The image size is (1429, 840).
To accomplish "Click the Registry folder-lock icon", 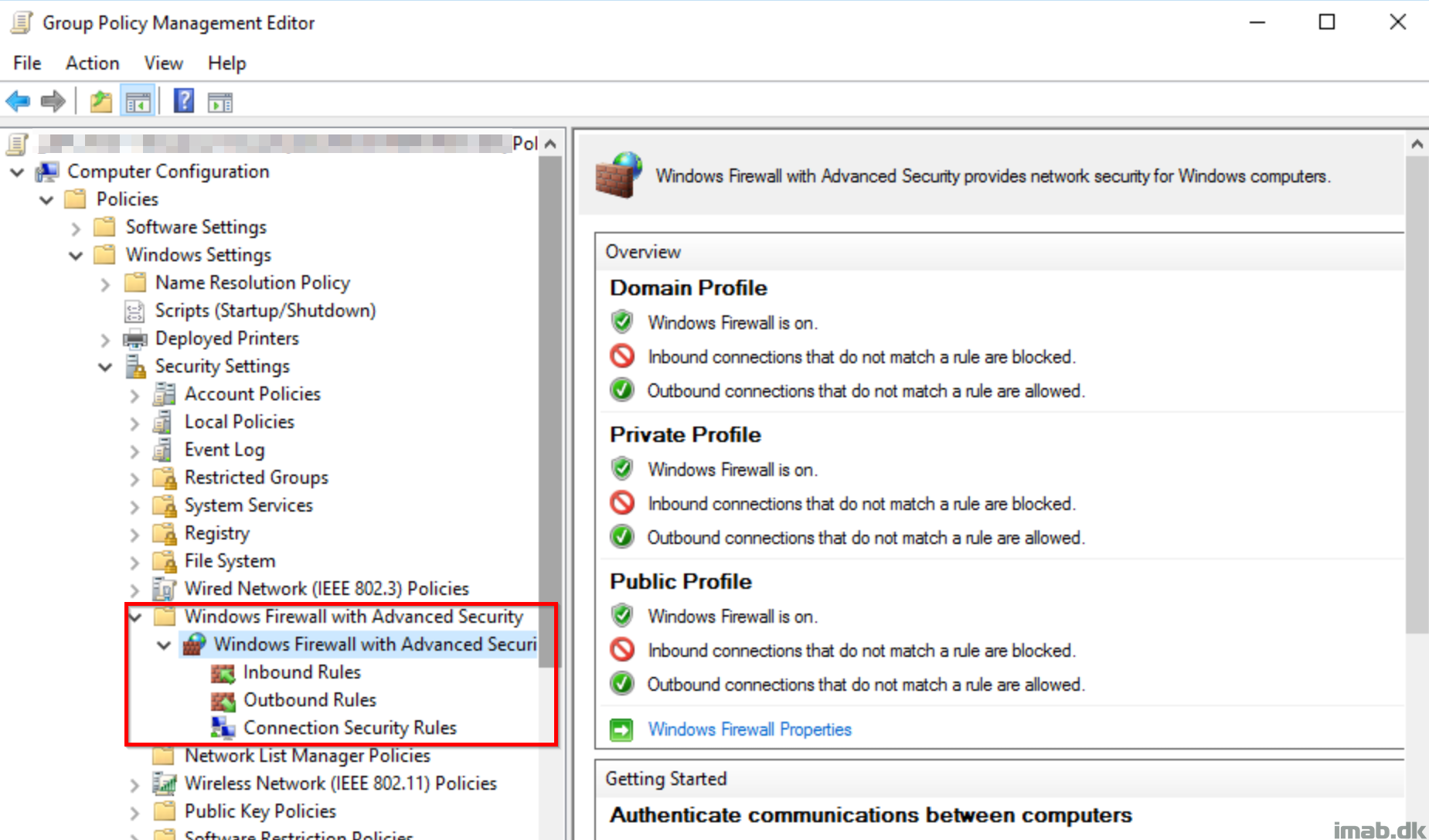I will 165,533.
